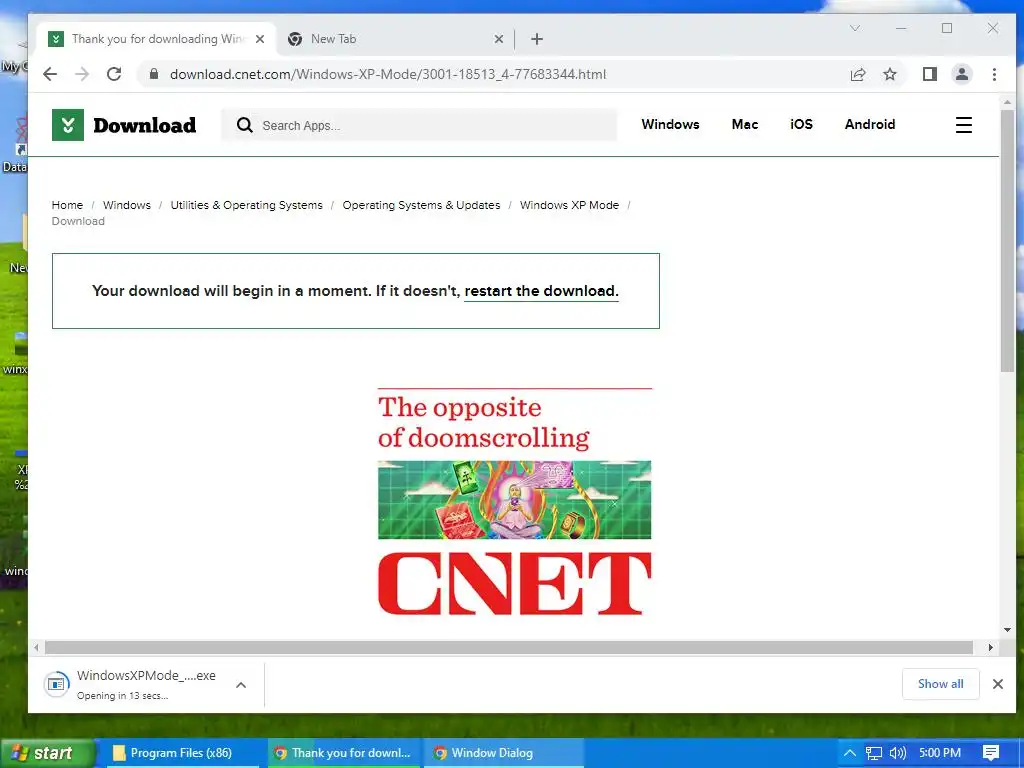The width and height of the screenshot is (1024, 768).
Task: Click 'Opening in 13 secs...' status text
Action: [122, 696]
